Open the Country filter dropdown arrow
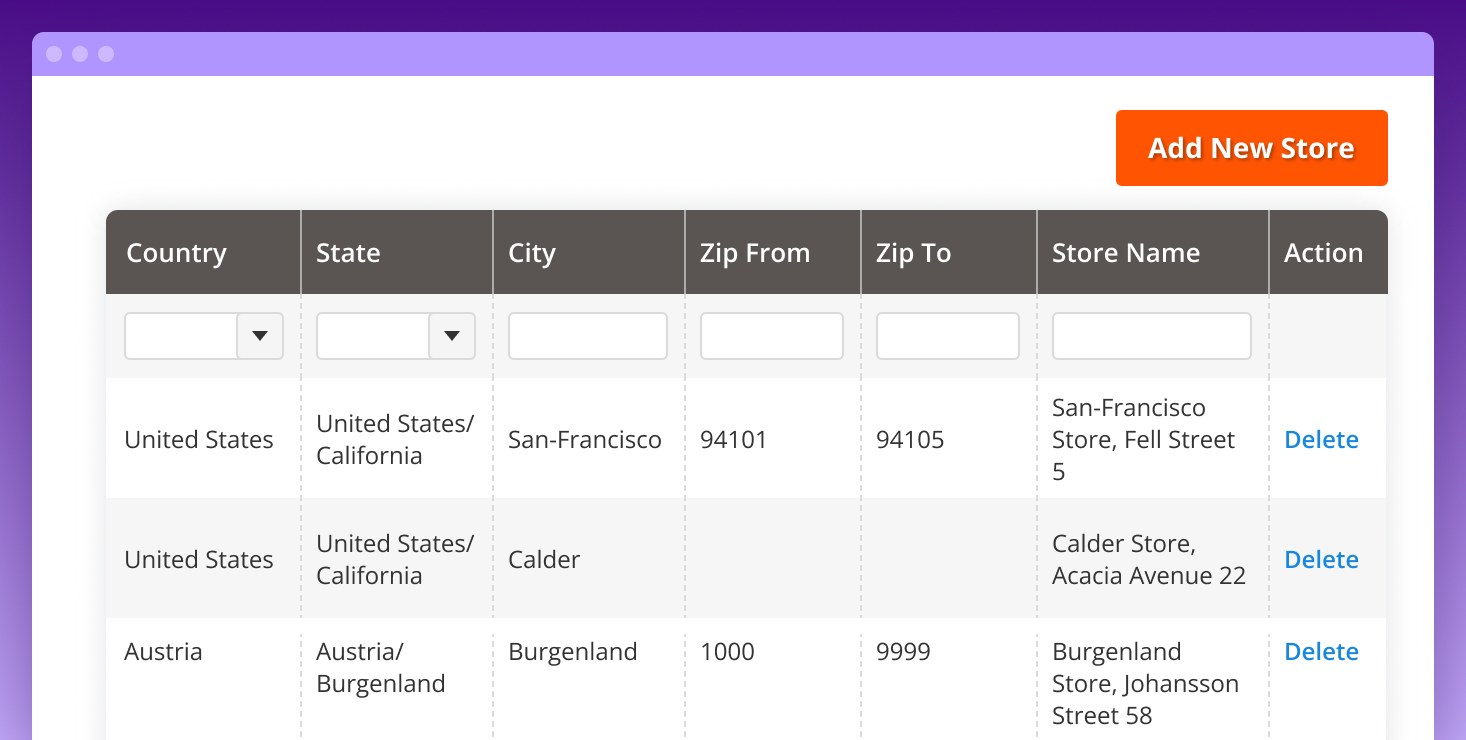Image resolution: width=1466 pixels, height=740 pixels. [x=260, y=336]
